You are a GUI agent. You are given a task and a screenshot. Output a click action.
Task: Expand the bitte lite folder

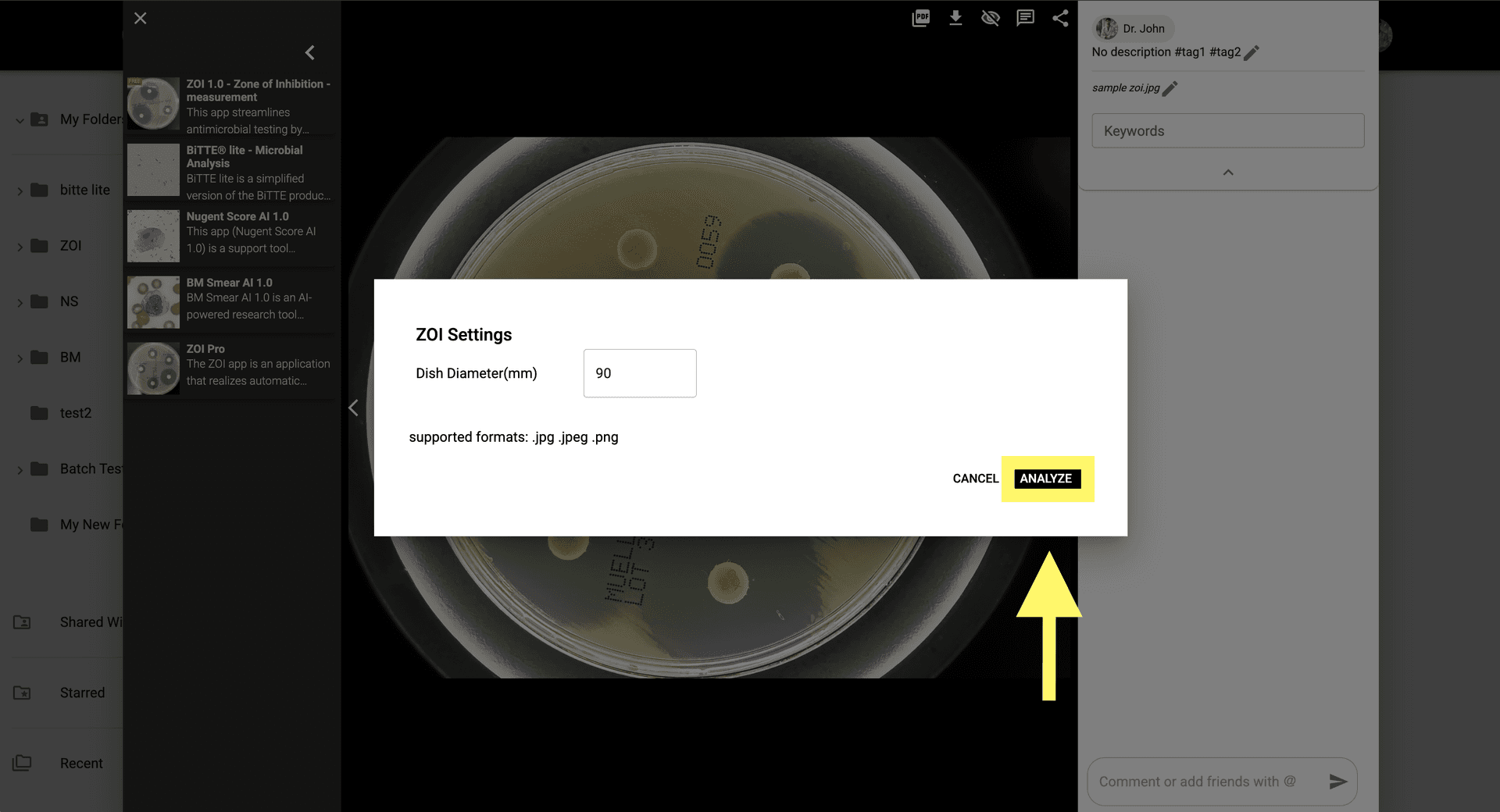(x=20, y=191)
